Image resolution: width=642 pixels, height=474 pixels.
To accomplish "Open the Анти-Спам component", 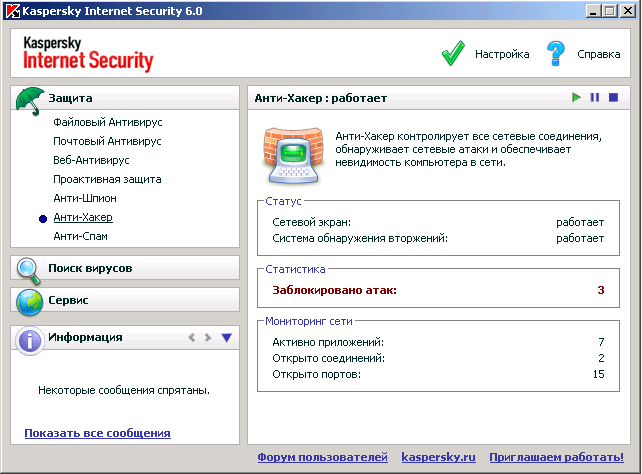I will click(x=81, y=236).
